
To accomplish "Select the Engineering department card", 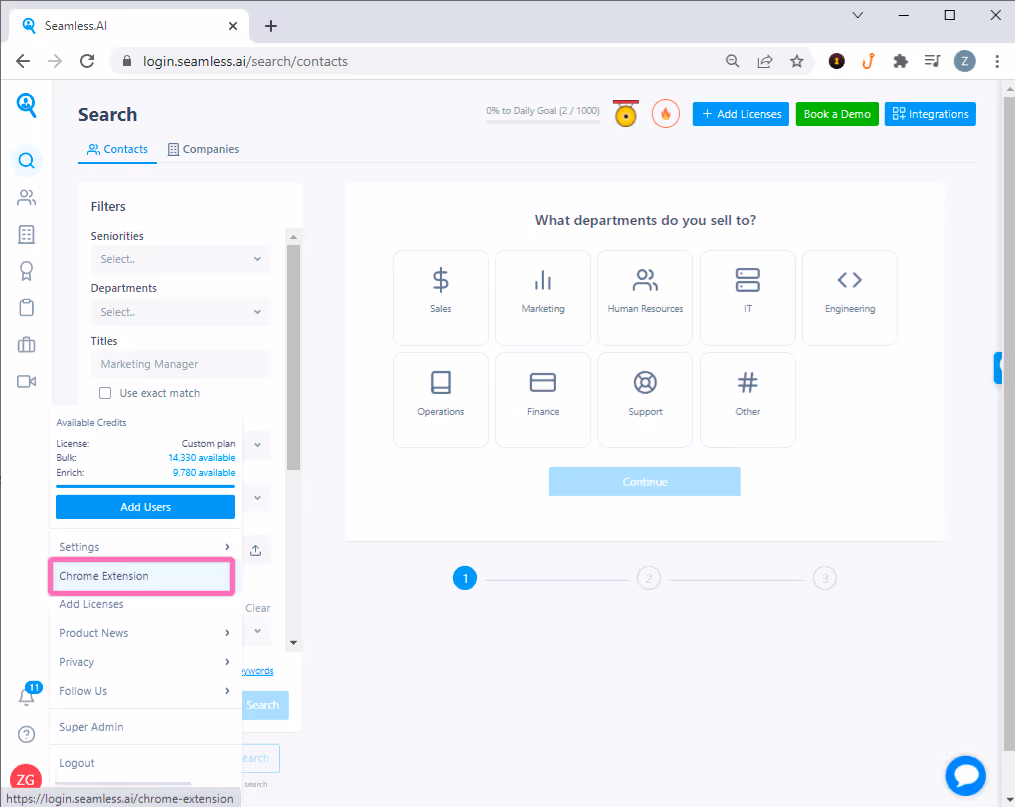I will coord(849,298).
